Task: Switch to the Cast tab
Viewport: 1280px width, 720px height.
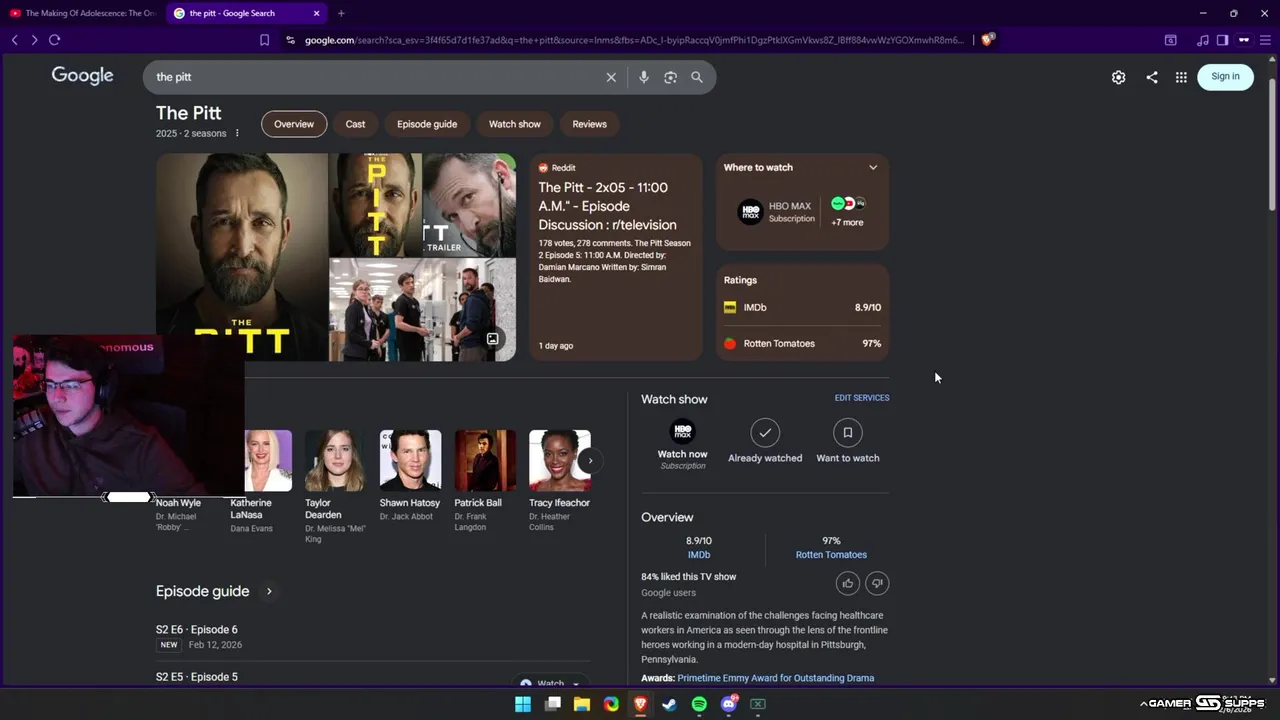Action: tap(355, 124)
